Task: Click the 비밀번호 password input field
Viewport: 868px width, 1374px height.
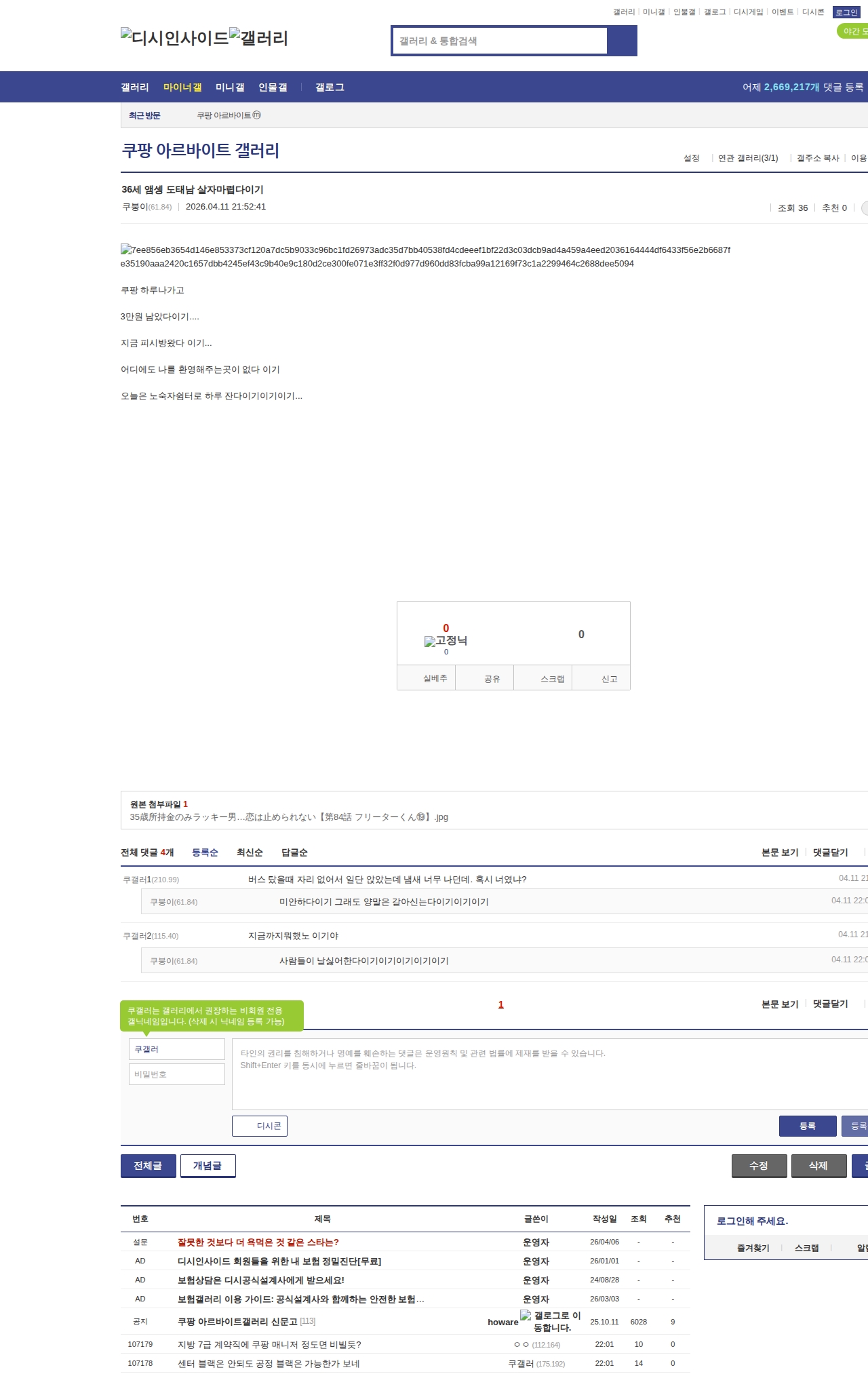Action: click(176, 1074)
